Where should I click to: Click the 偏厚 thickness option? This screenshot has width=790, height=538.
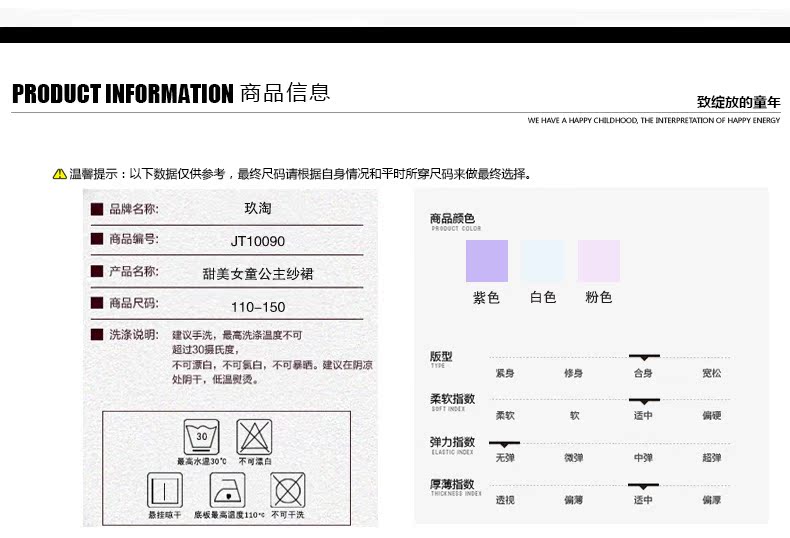point(712,500)
